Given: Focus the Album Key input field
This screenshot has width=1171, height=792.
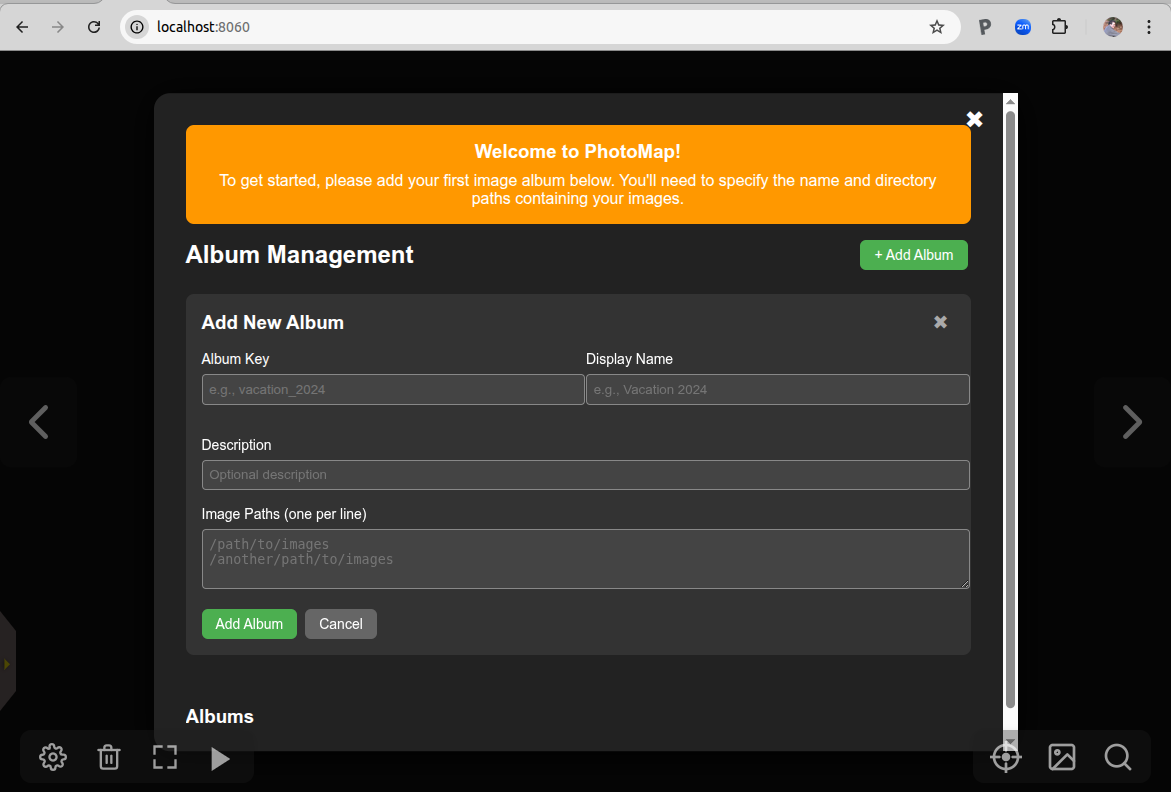Looking at the screenshot, I should click(x=393, y=390).
